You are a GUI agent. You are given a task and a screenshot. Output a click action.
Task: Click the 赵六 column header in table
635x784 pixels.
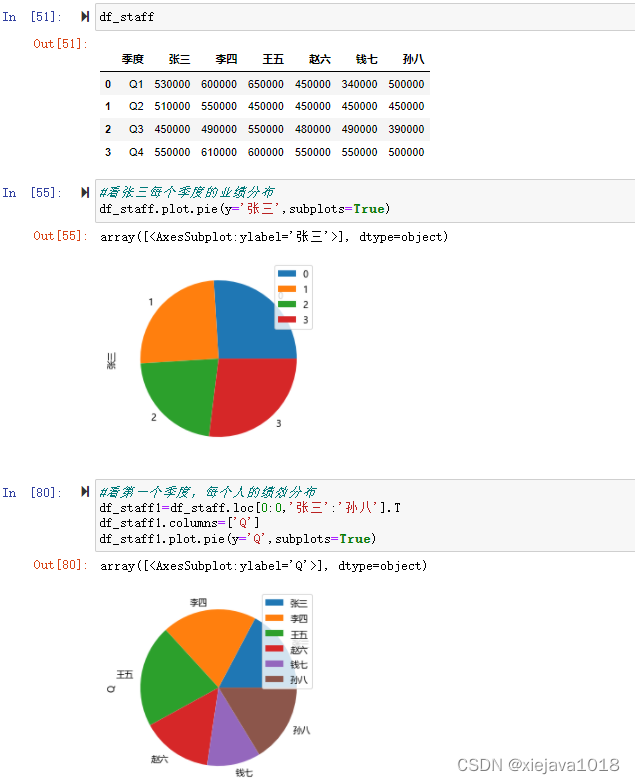(x=320, y=60)
